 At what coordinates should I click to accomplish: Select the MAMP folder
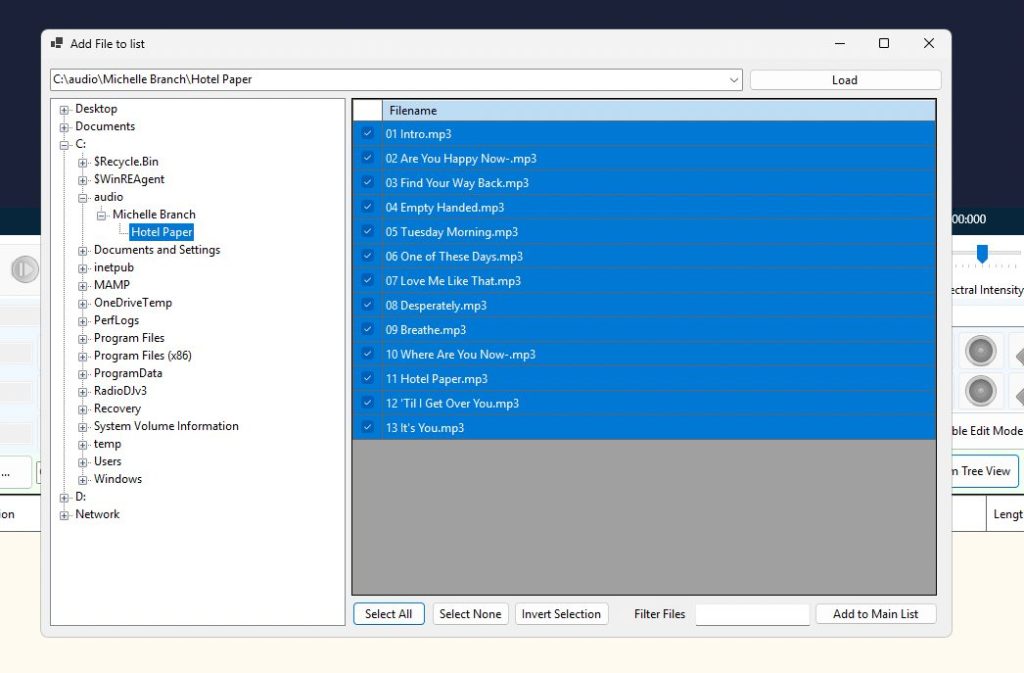click(112, 285)
